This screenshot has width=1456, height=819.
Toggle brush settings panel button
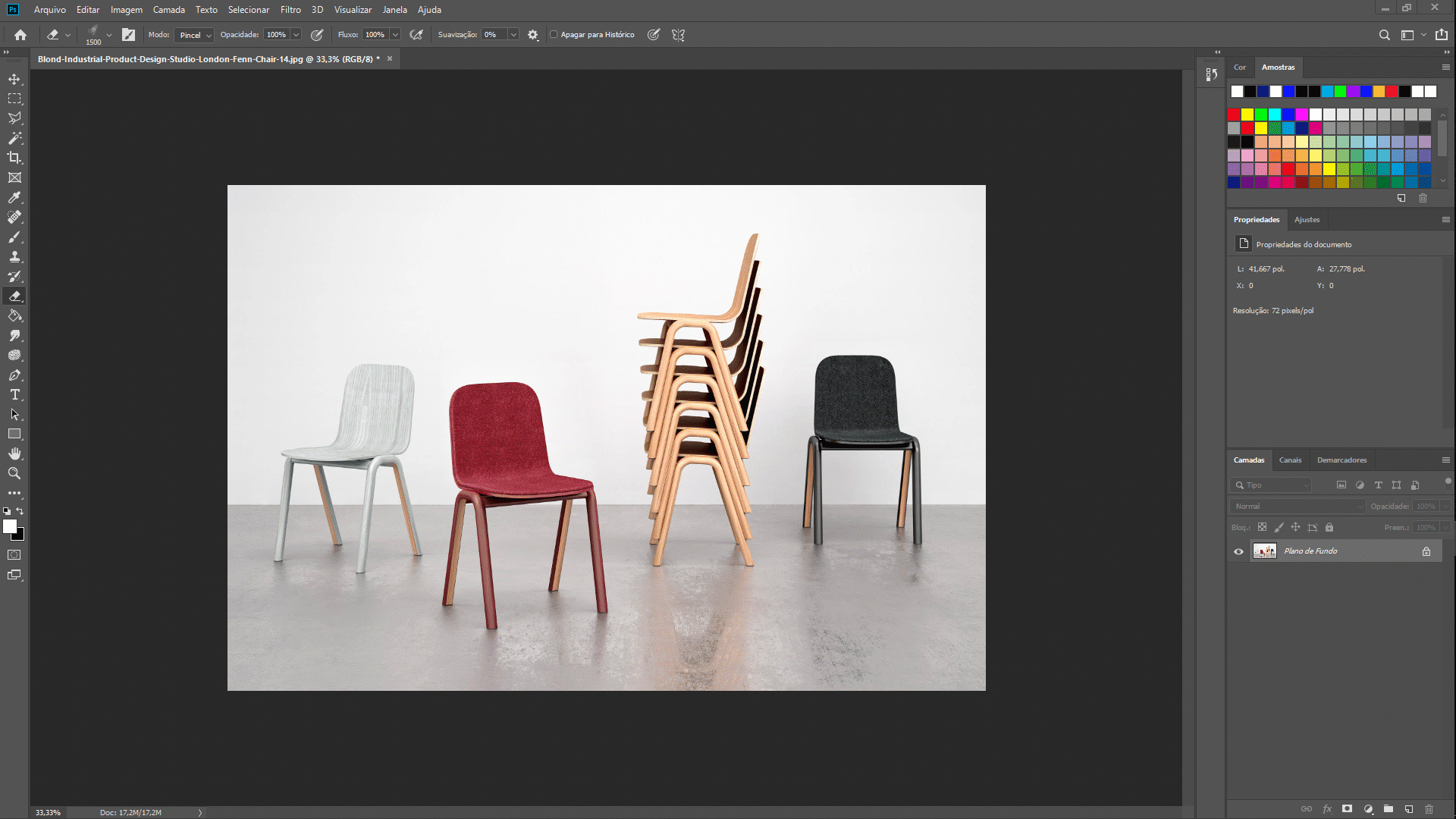coord(128,35)
